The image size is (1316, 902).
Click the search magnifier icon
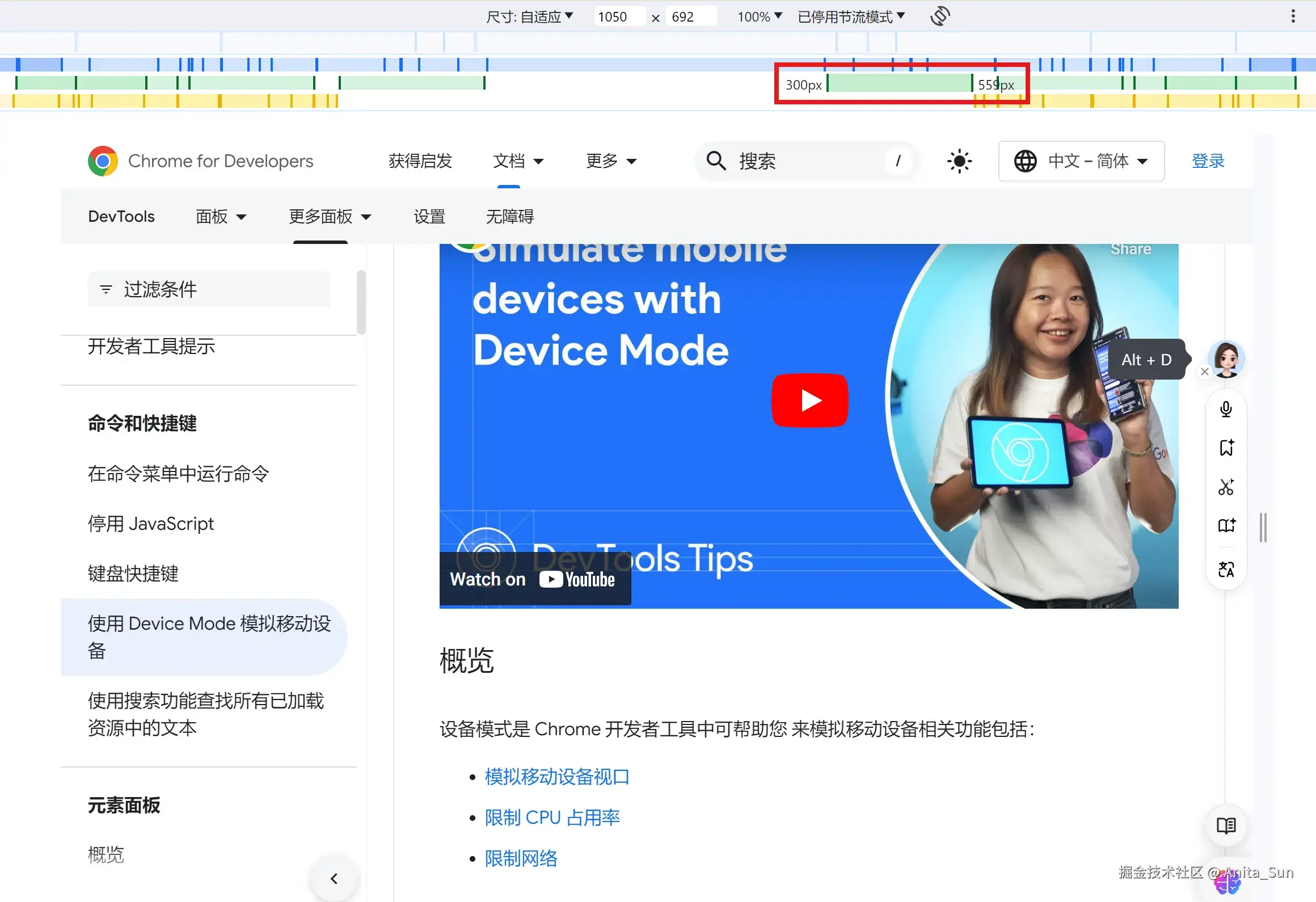click(x=716, y=161)
